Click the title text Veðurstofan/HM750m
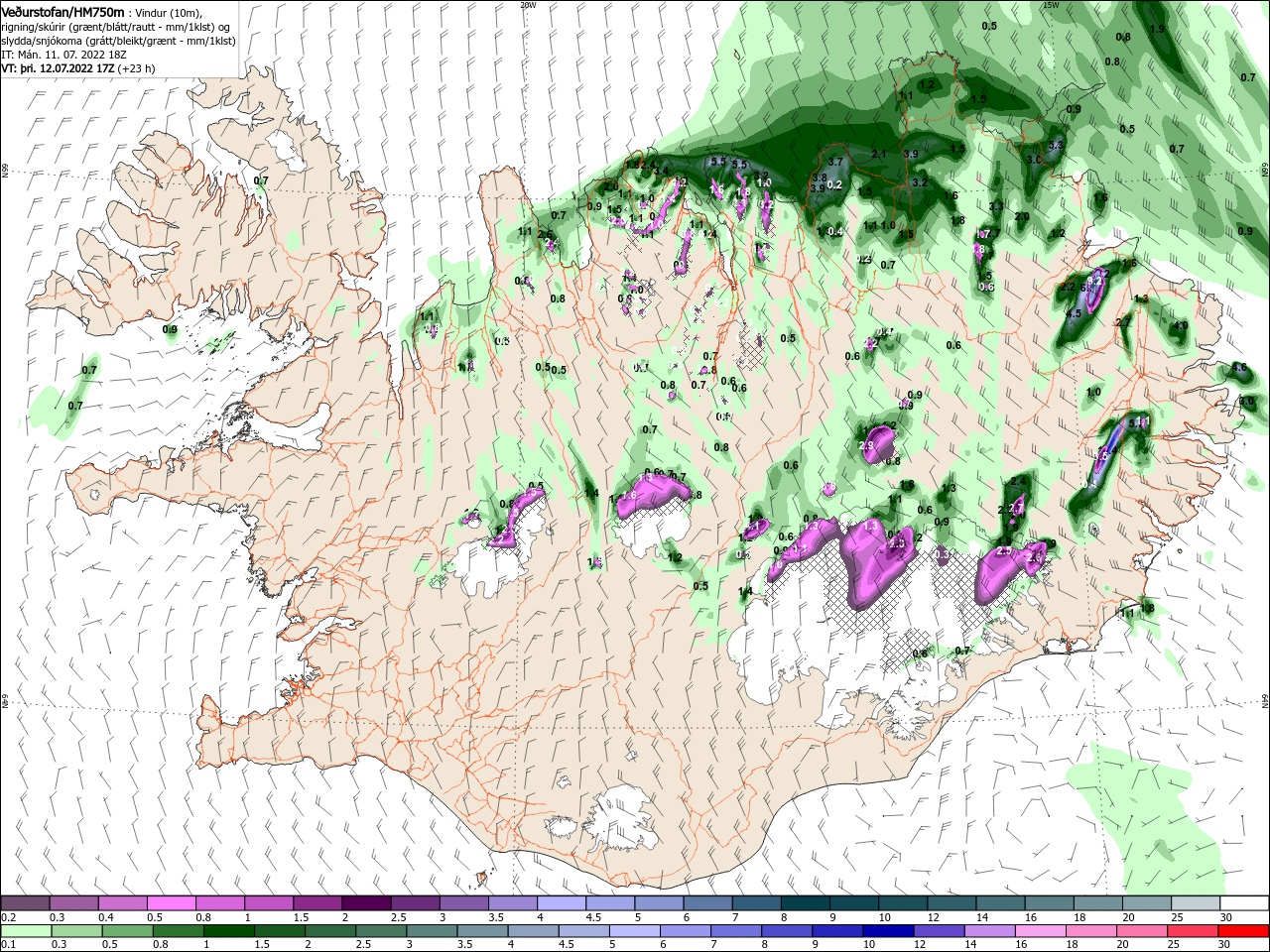This screenshot has width=1270, height=952. [63, 12]
